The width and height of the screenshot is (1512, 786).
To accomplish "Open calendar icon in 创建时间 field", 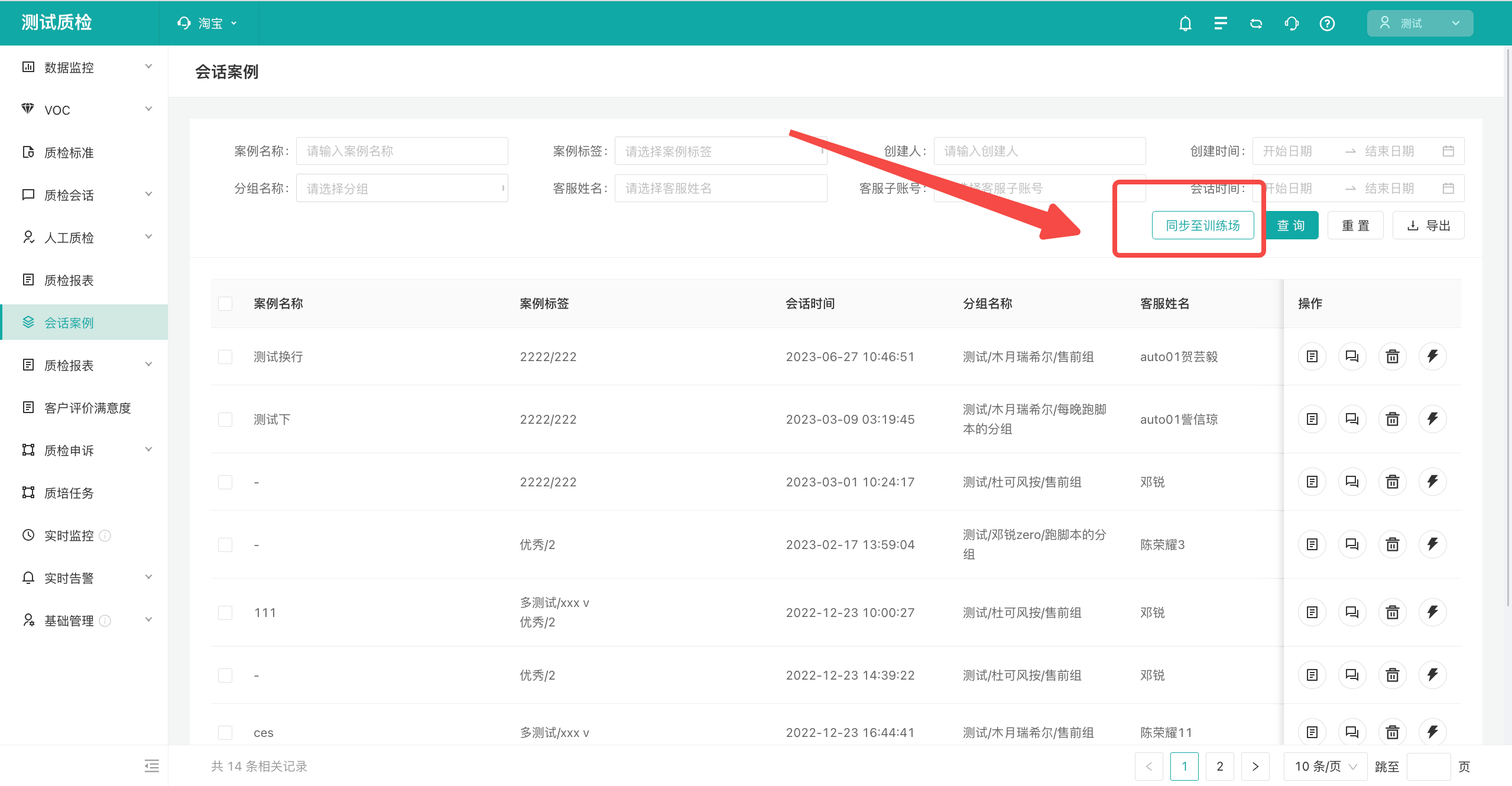I will (x=1448, y=151).
